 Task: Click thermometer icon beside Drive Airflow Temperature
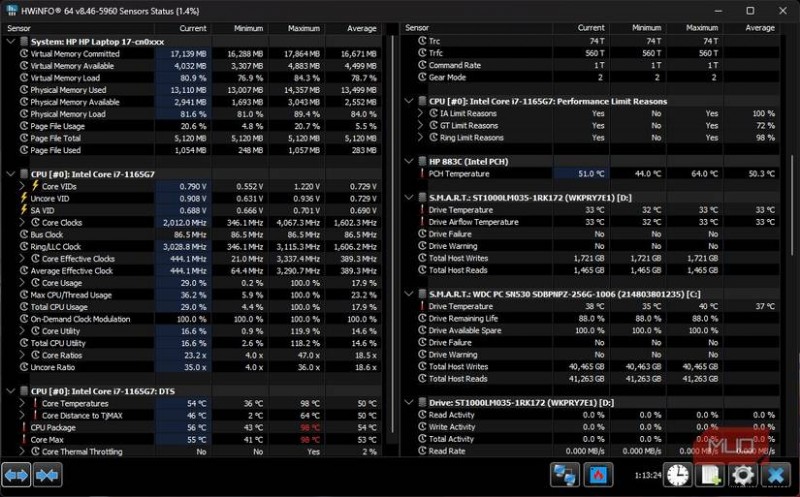tap(422, 222)
